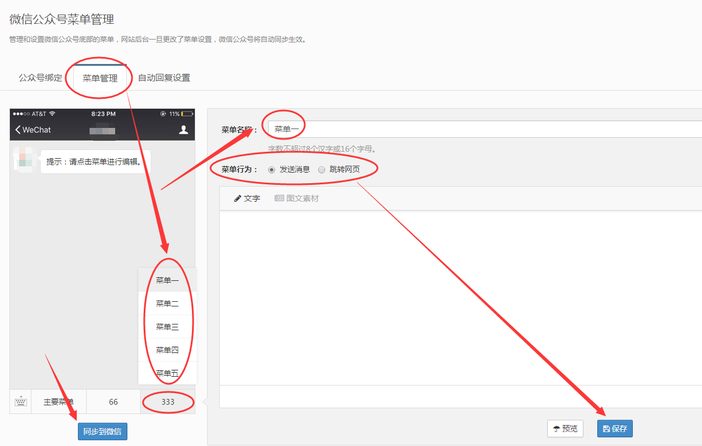
Task: Select 菜单二 in the phone submenu
Action: (x=167, y=304)
